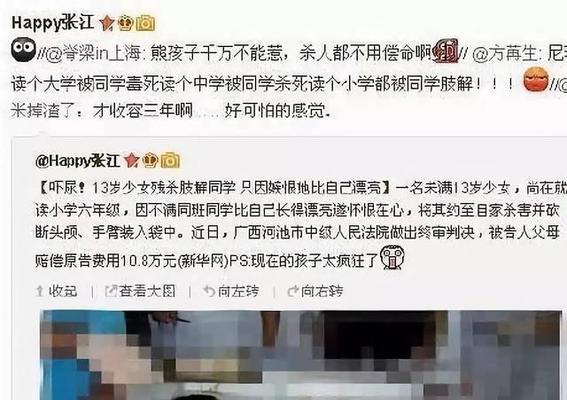Click the crown membership icon beside top username
Viewport: 567px width, 400px height.
[125, 23]
